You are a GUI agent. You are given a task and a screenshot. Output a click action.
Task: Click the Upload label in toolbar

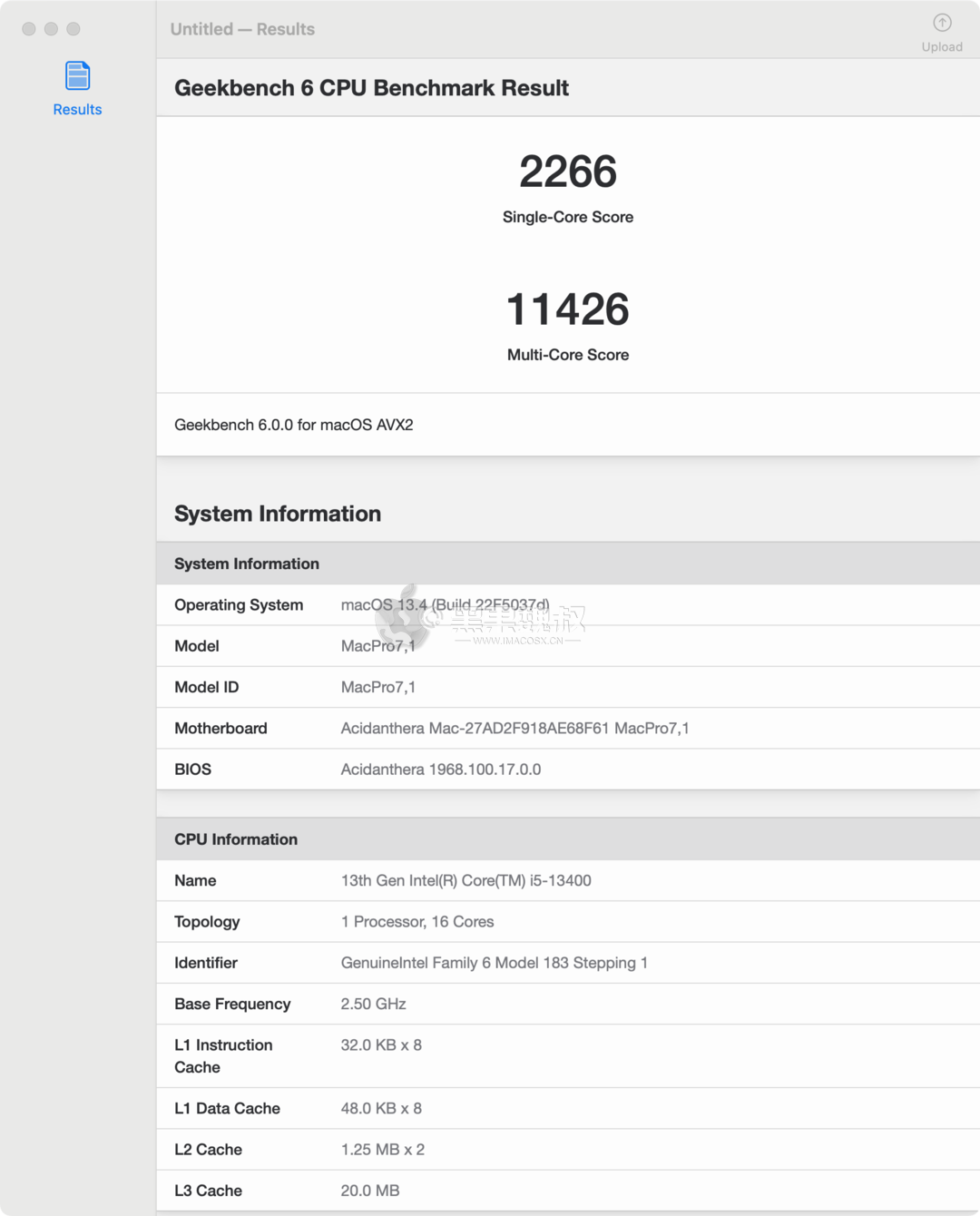pos(942,47)
